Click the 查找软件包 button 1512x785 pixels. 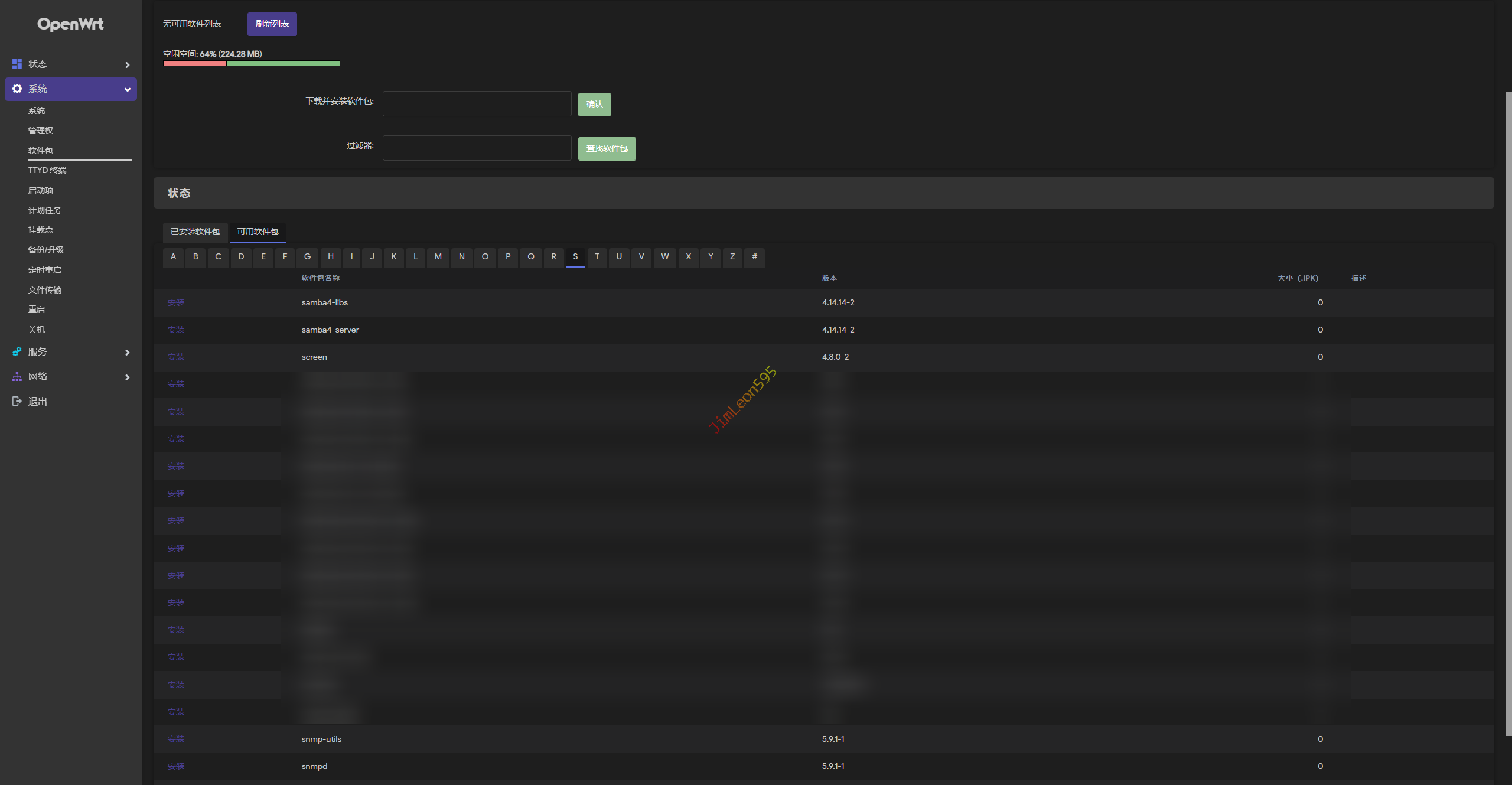607,148
